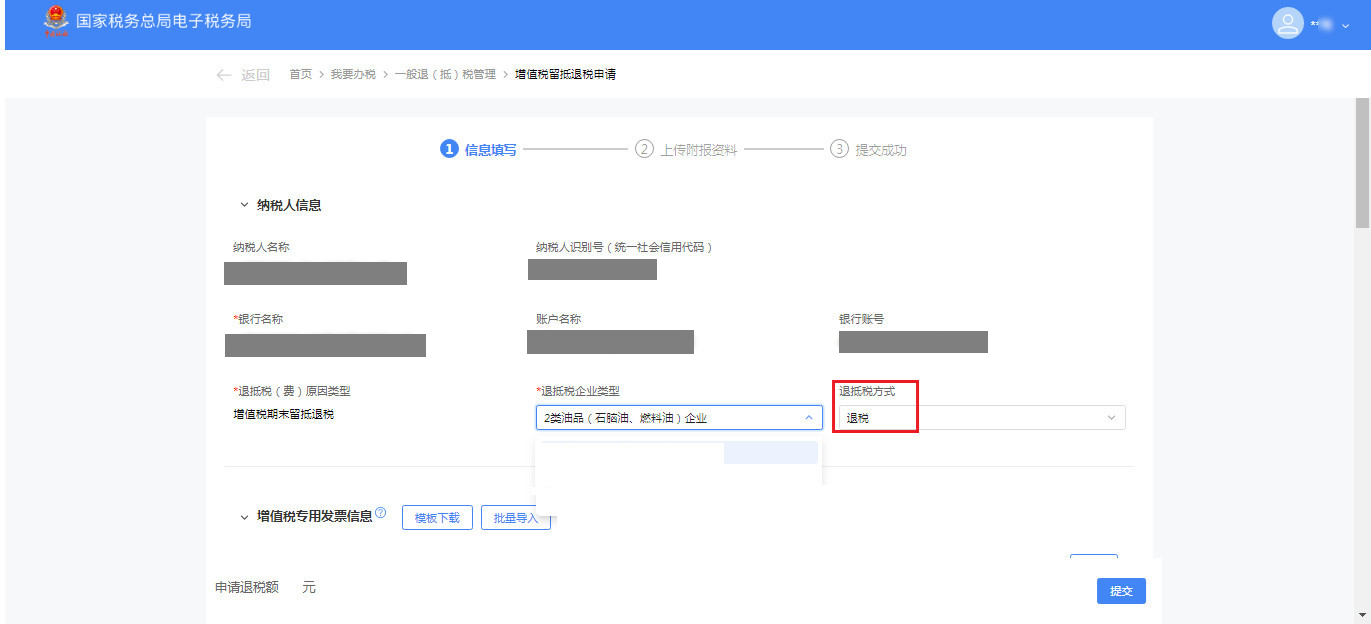Collapse the 纳税人信息 section

pos(244,205)
